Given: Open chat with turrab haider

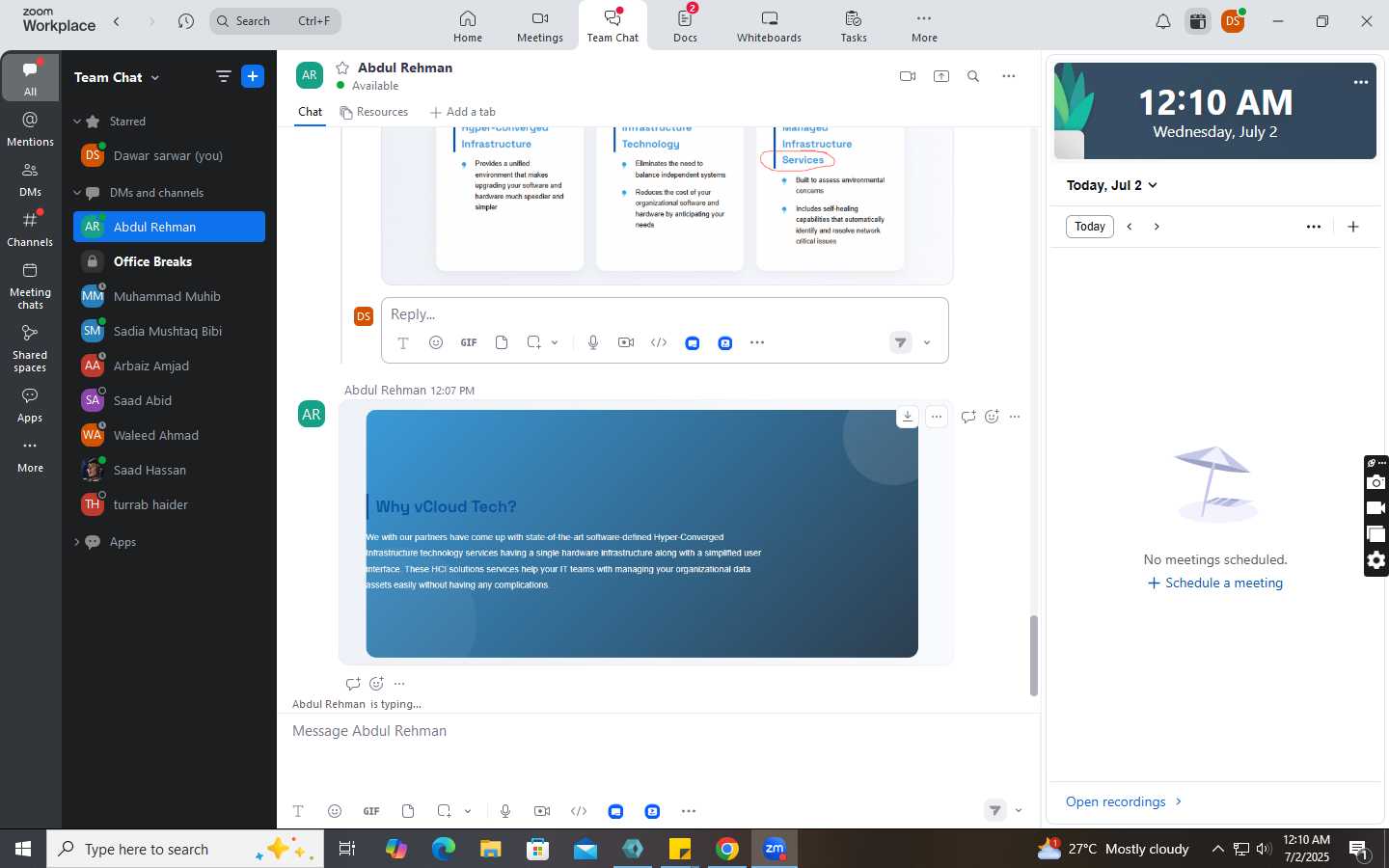Looking at the screenshot, I should coord(169,504).
